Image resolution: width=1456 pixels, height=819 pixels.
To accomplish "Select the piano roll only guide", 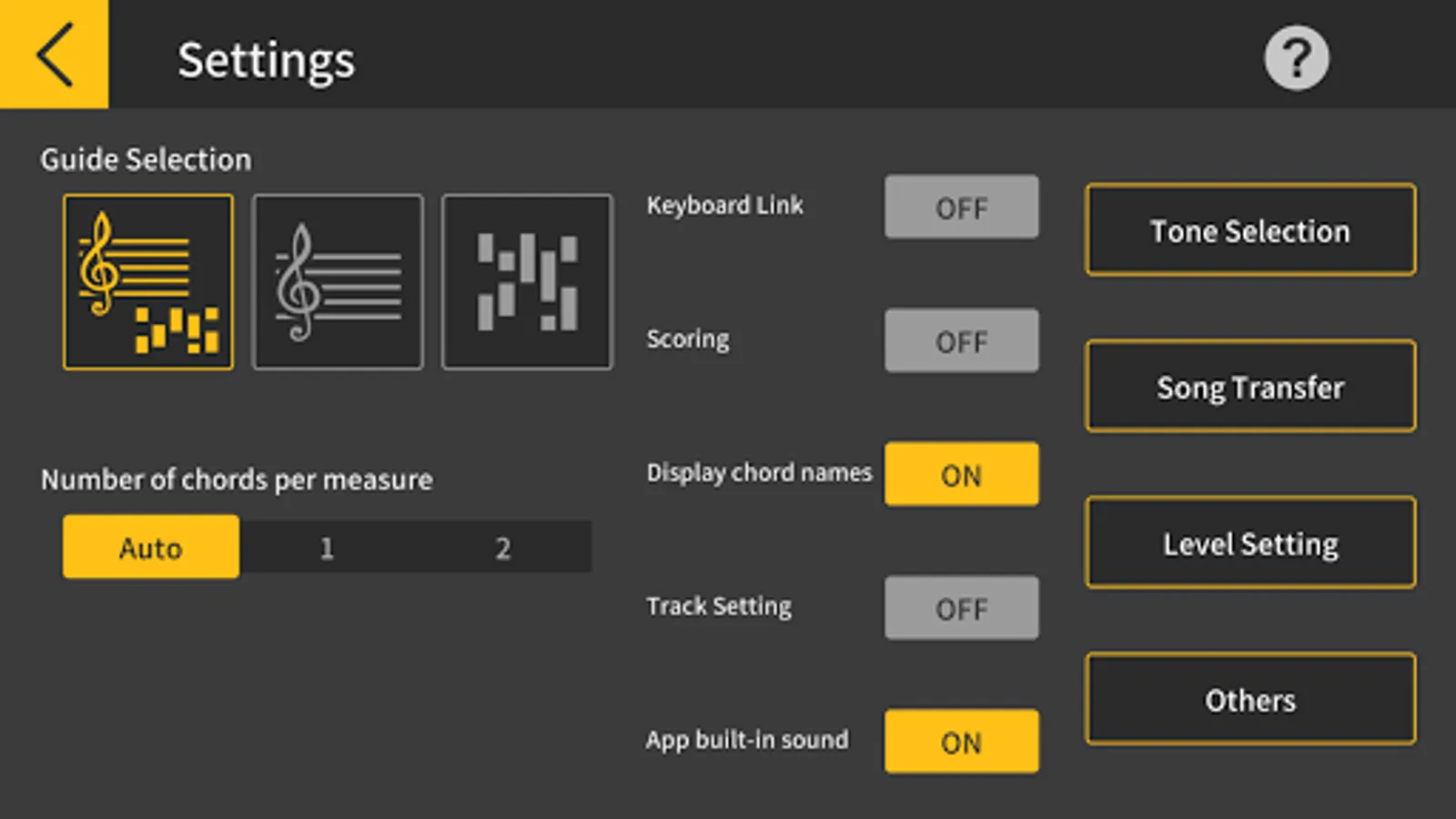I will click(527, 282).
